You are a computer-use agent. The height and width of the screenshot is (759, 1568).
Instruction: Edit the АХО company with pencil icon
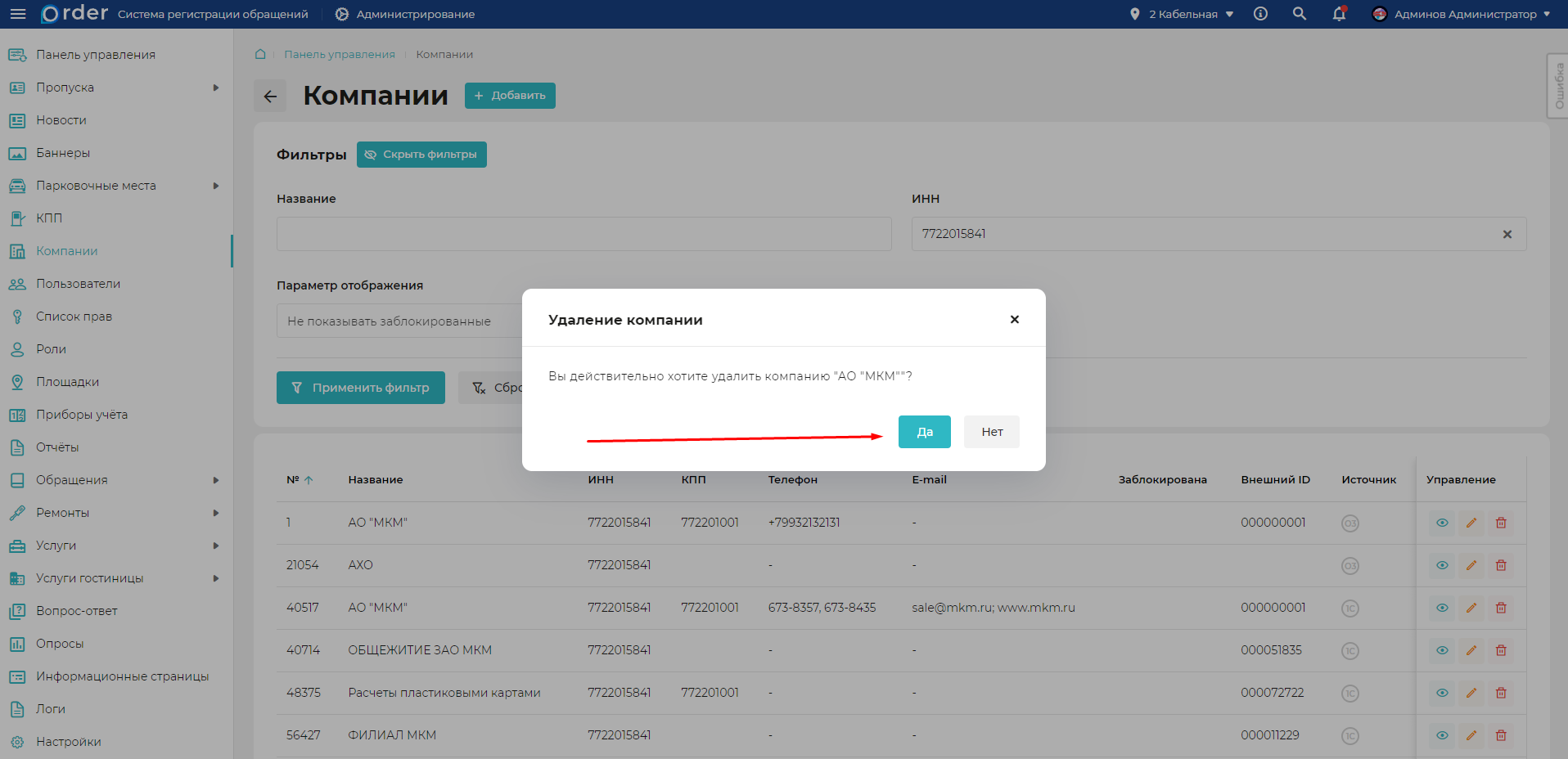click(1471, 565)
